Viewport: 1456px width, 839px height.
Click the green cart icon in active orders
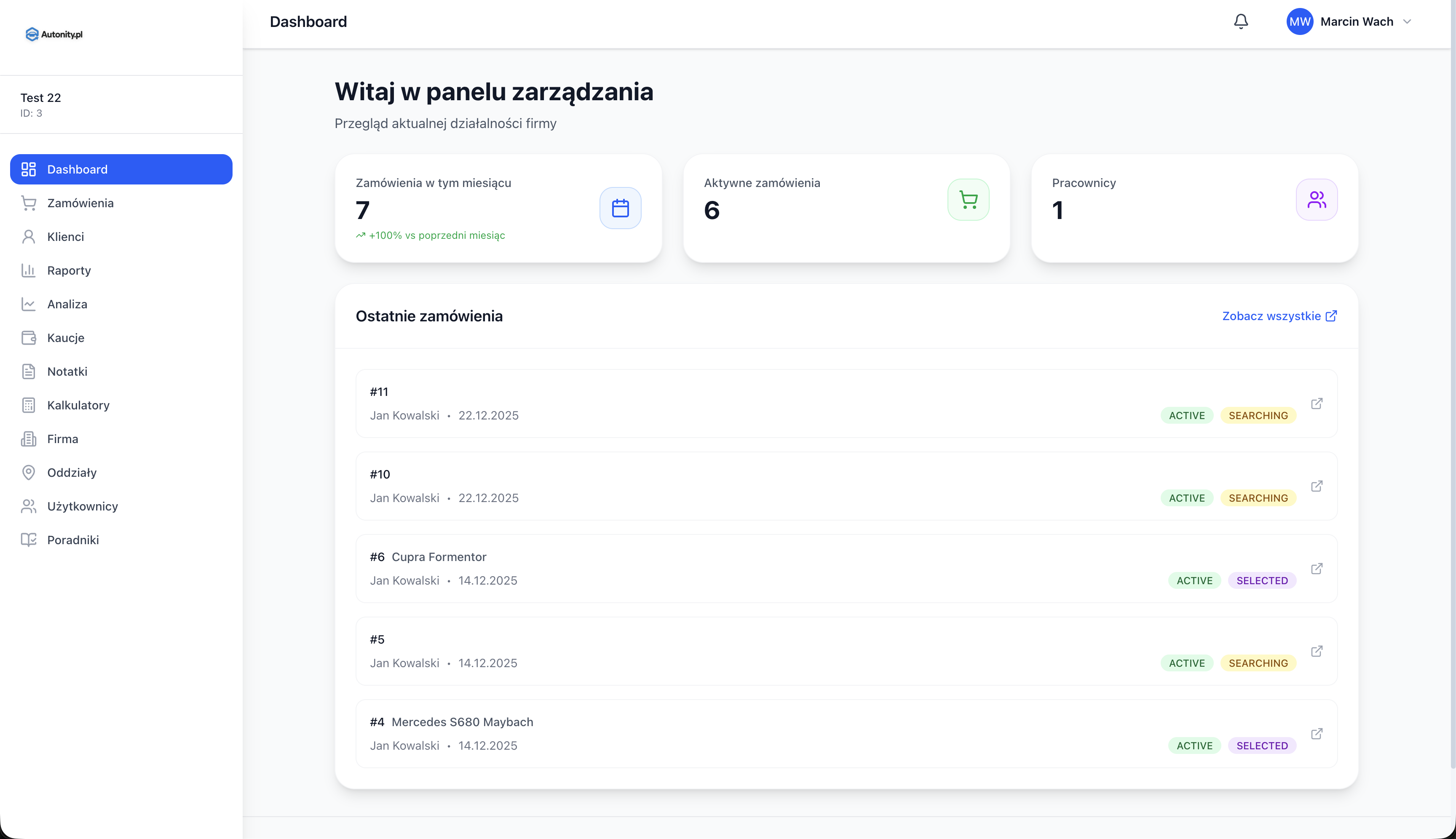pos(969,200)
